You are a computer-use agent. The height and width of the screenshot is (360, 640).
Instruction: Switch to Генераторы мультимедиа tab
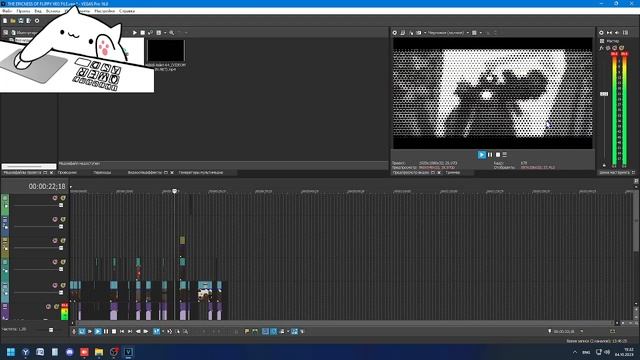tap(201, 173)
